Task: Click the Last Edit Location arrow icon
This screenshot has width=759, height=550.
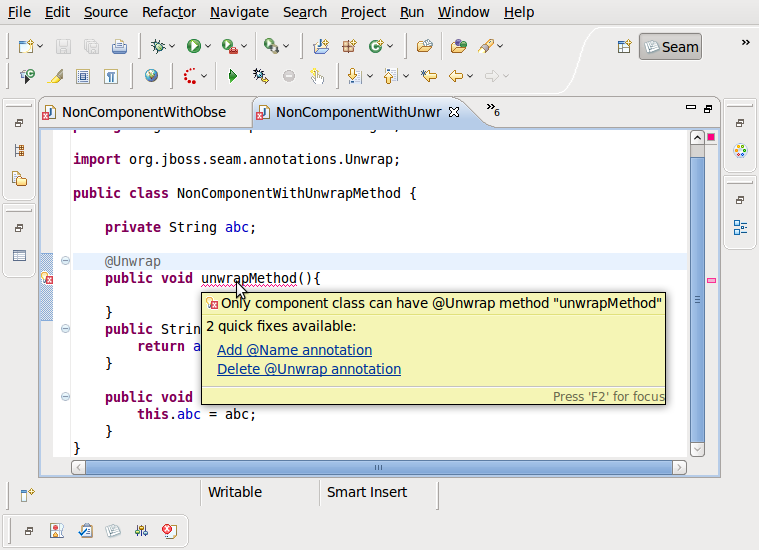Action: point(429,76)
